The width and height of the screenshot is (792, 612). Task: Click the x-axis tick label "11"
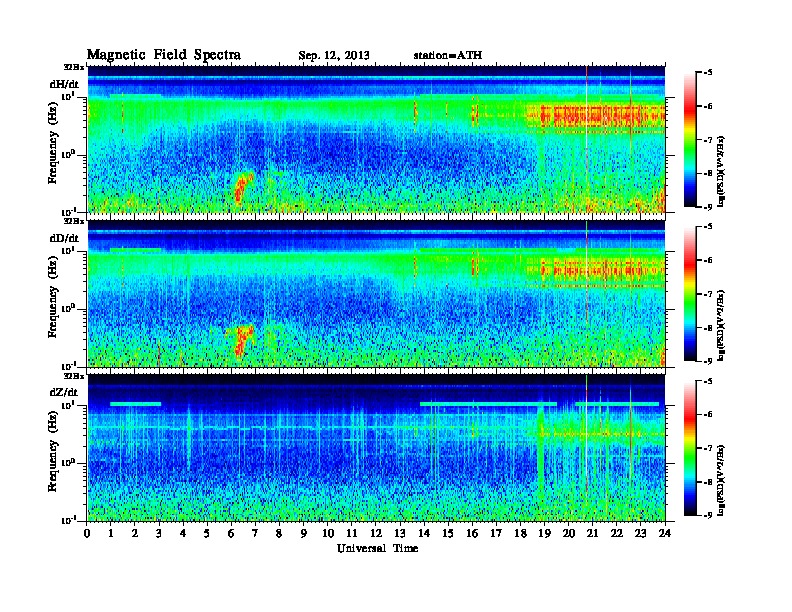pos(352,534)
